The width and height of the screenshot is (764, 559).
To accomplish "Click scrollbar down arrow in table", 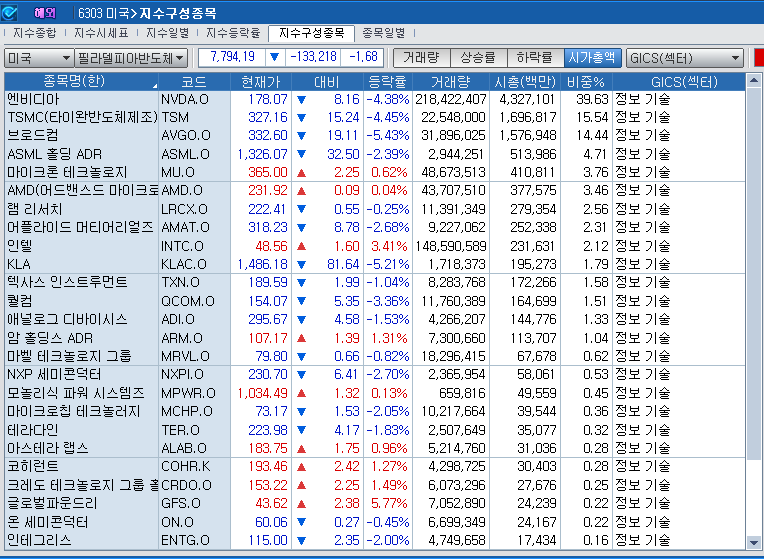I will click(x=753, y=542).
